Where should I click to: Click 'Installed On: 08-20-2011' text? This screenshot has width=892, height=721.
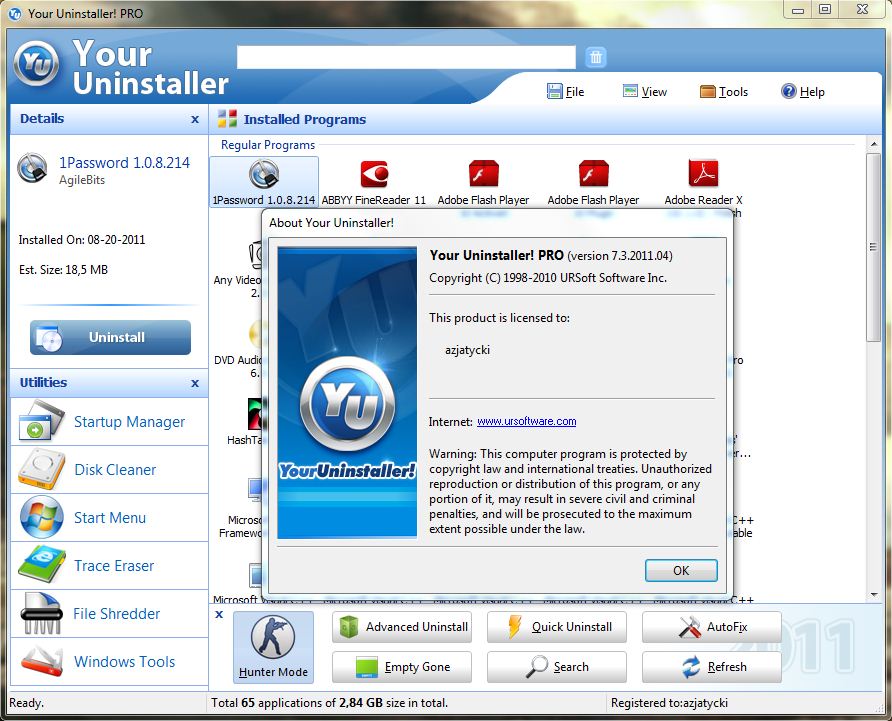point(82,240)
